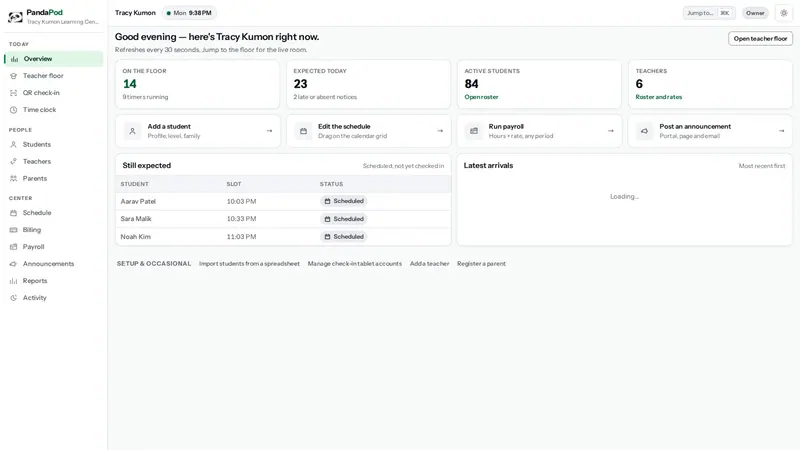Click the Students person icon
The height and width of the screenshot is (450, 800).
pos(14,144)
